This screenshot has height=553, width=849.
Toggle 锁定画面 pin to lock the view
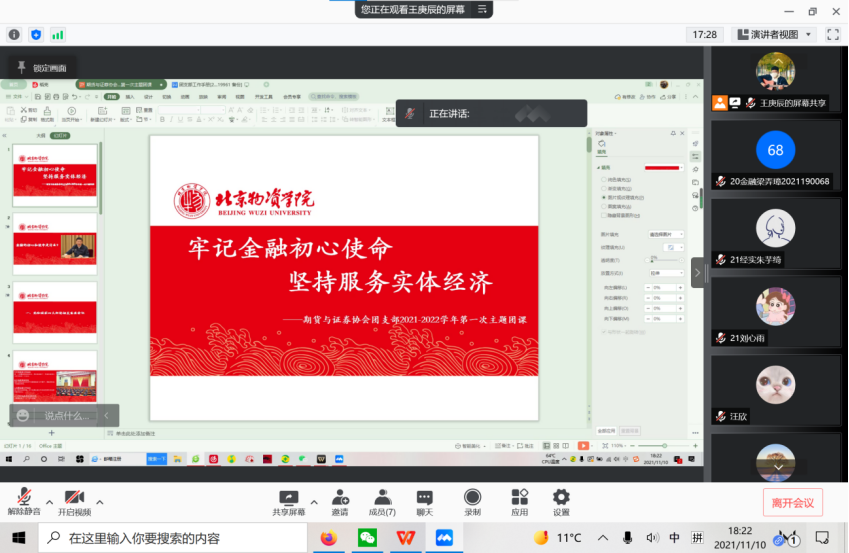[x=38, y=67]
